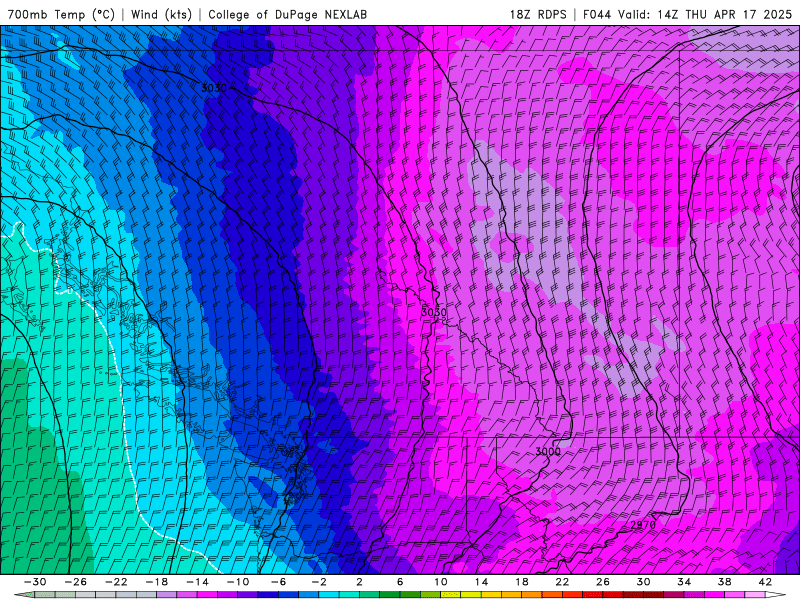Pick the bright red swatch under the 22 label
This screenshot has width=800, height=600.
(572, 595)
